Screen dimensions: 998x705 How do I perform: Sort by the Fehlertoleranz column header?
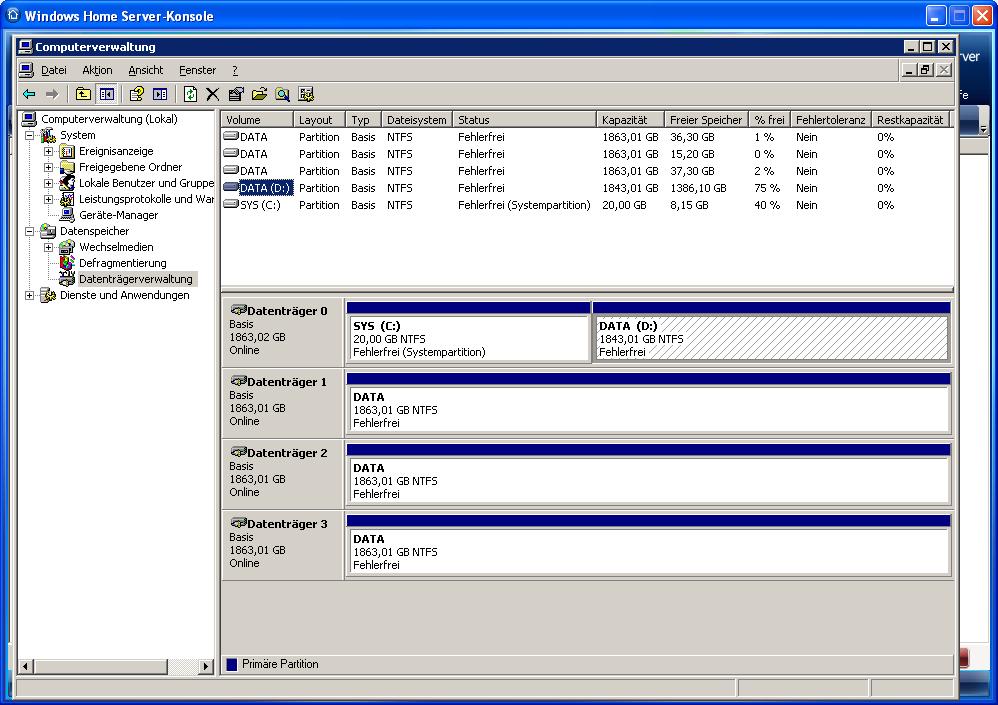(831, 120)
